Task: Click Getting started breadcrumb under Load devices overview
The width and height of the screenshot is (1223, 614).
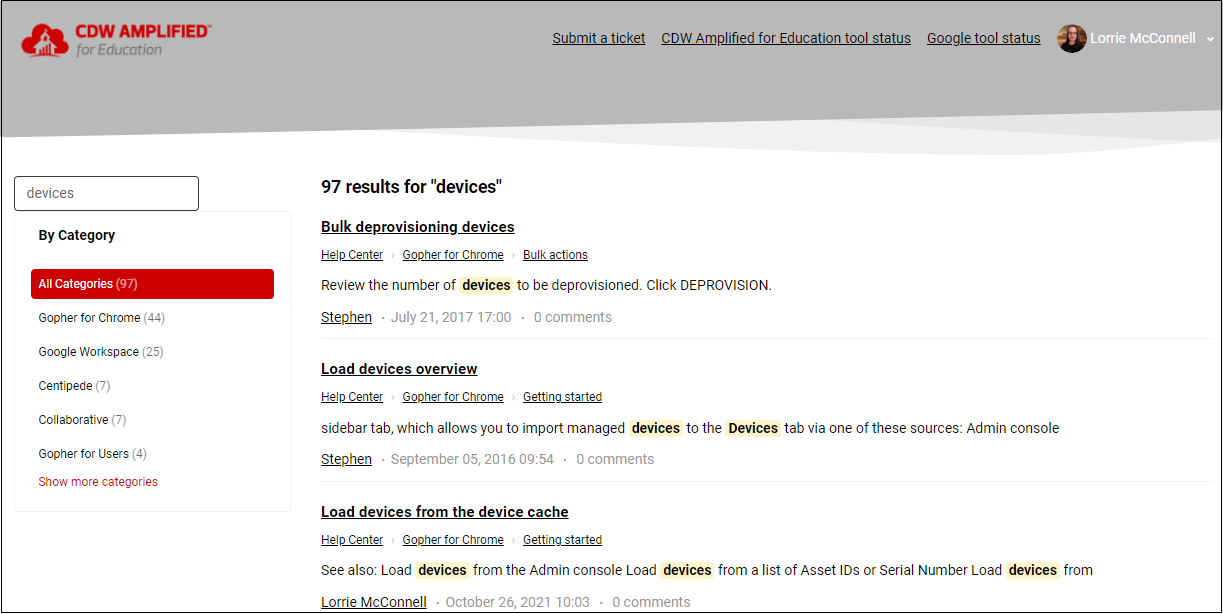Action: tap(562, 397)
